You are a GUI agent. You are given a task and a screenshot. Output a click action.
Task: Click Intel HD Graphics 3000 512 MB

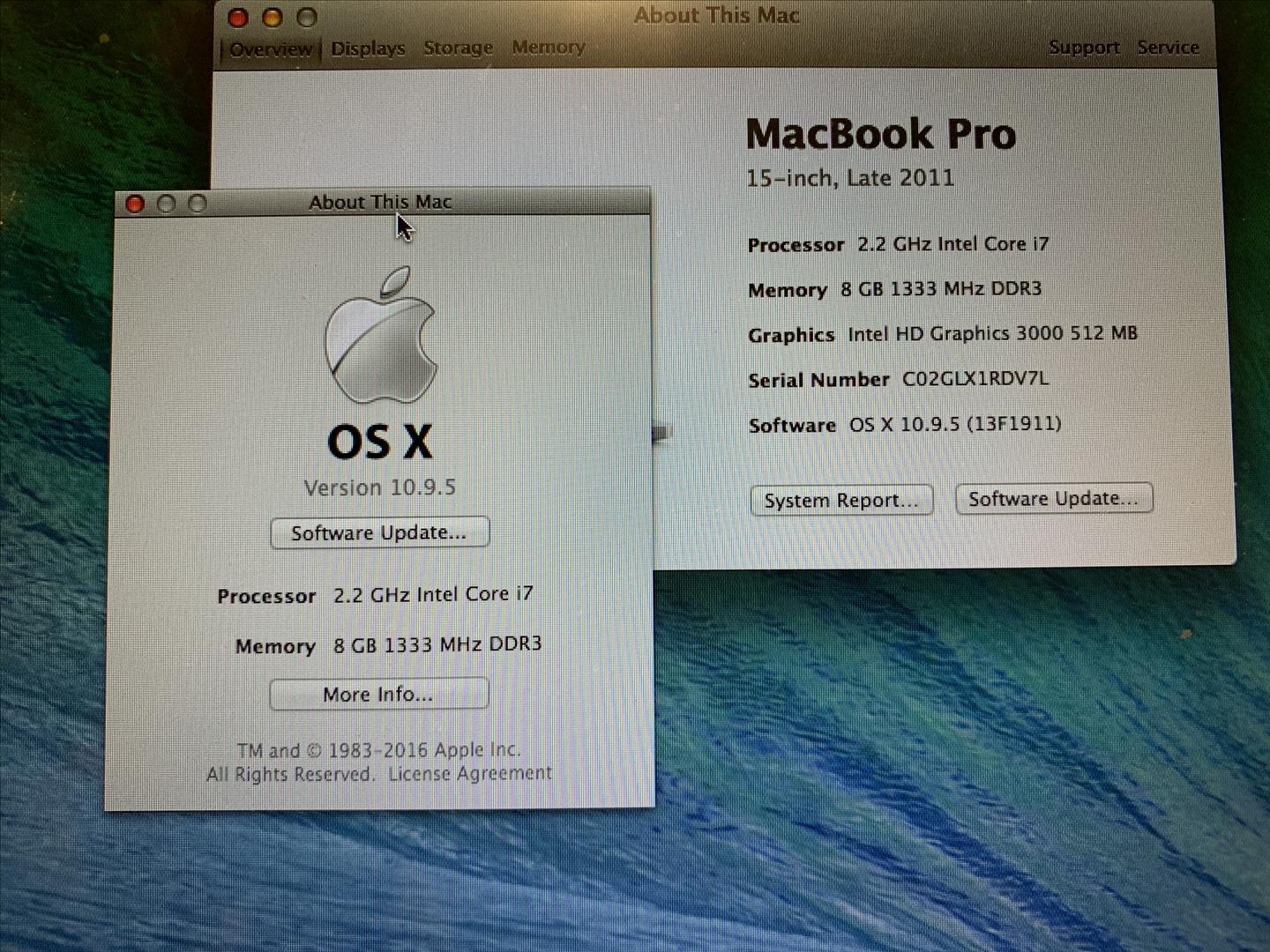pos(993,333)
